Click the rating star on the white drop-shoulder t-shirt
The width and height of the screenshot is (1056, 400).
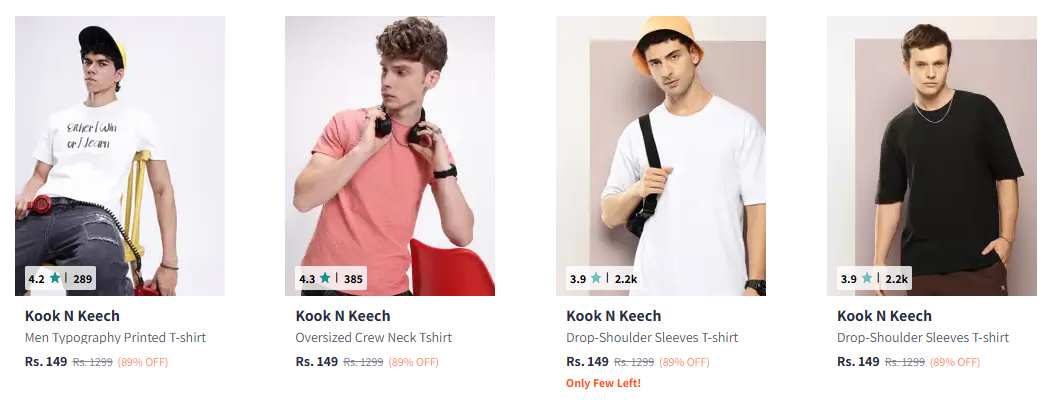[x=597, y=279]
